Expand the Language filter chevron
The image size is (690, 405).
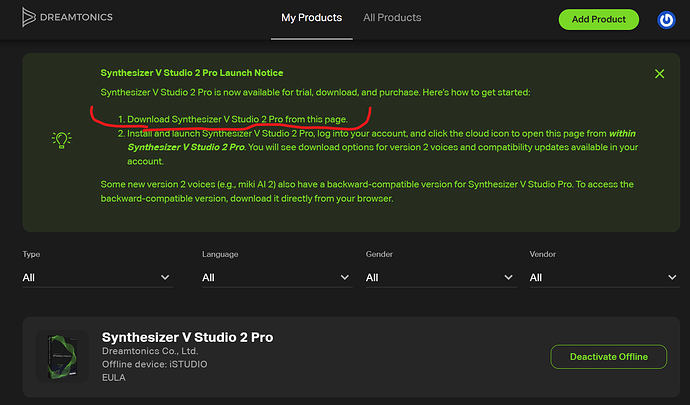[345, 277]
